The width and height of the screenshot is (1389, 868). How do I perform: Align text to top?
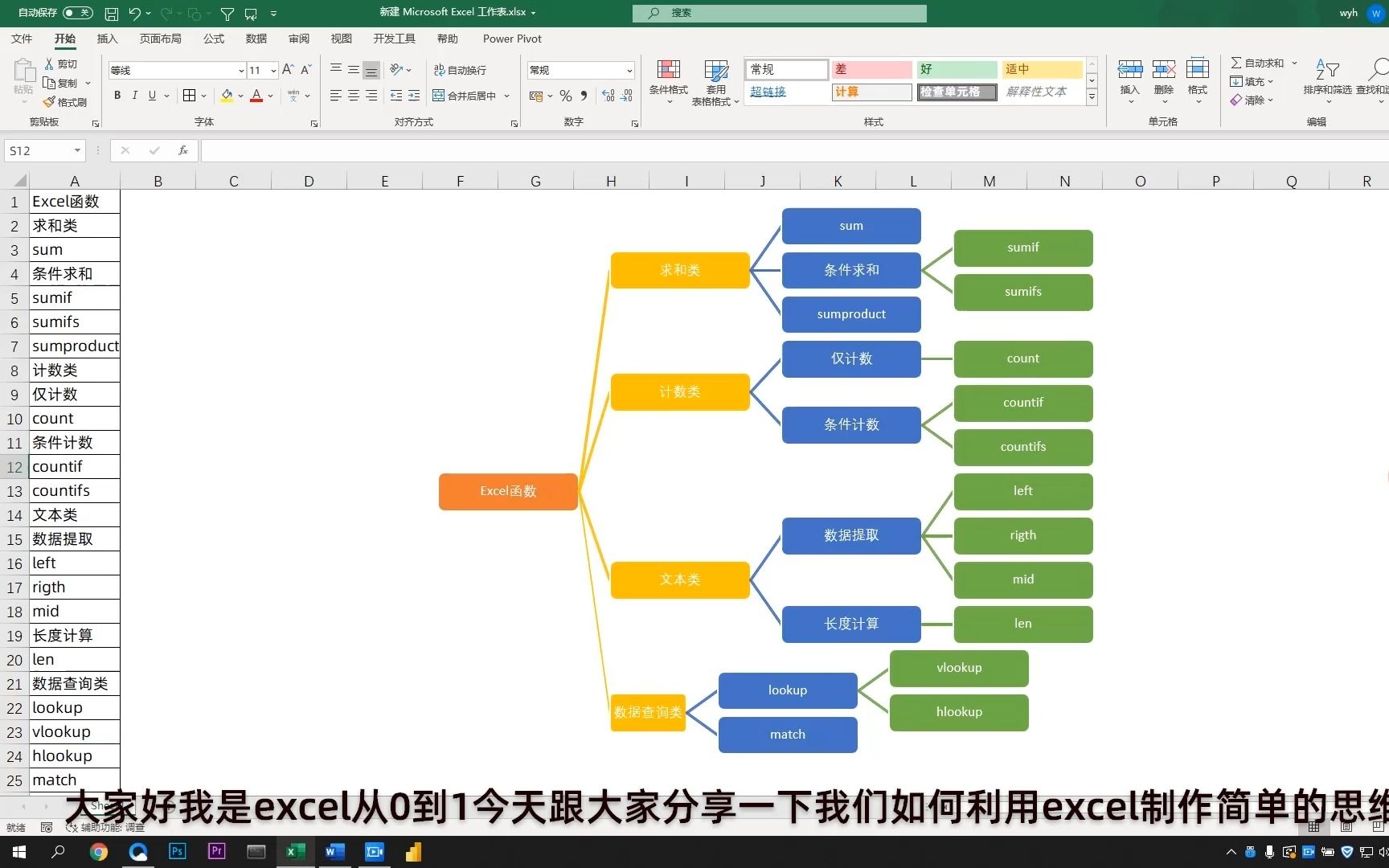[336, 70]
